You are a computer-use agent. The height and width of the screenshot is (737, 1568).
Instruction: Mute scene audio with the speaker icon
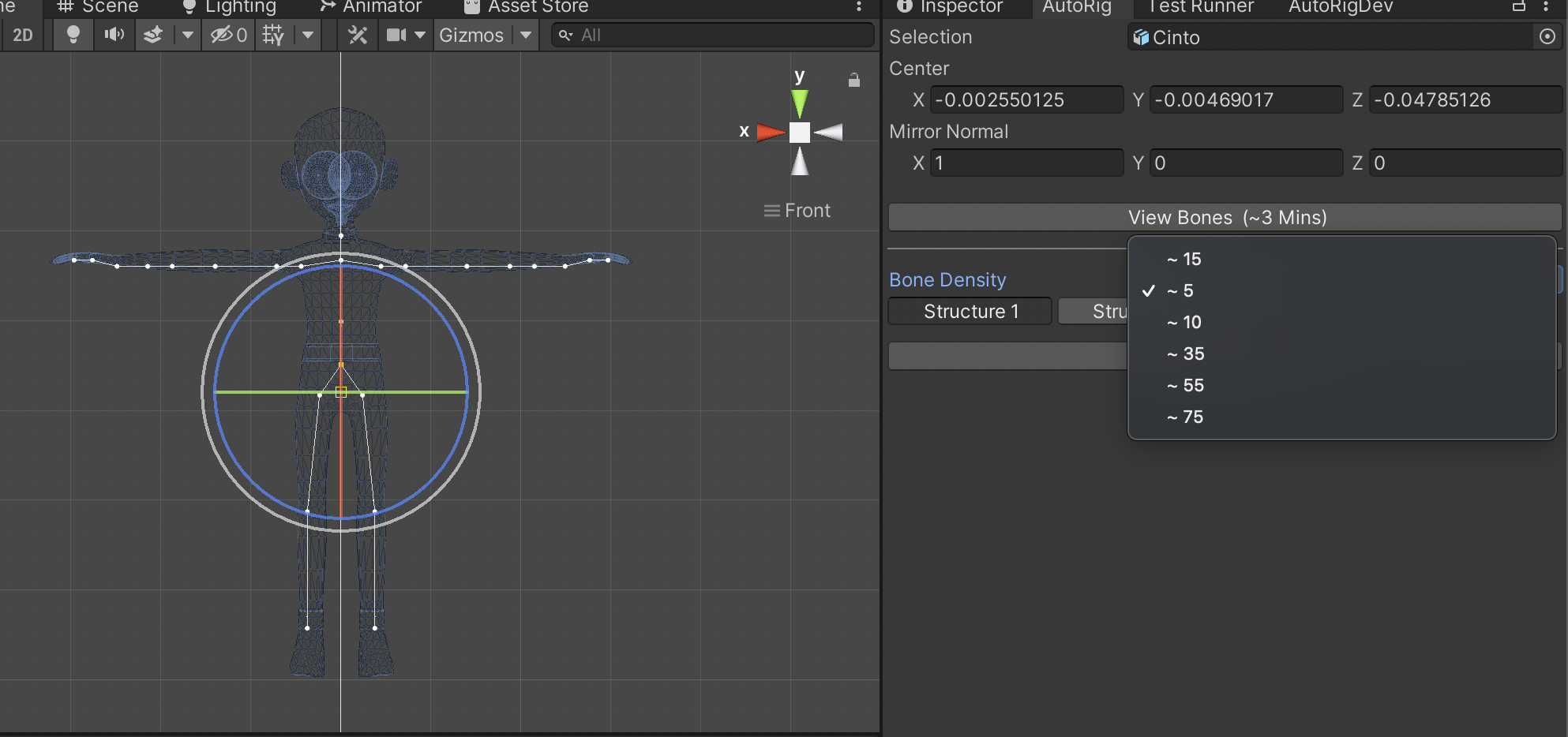click(114, 36)
